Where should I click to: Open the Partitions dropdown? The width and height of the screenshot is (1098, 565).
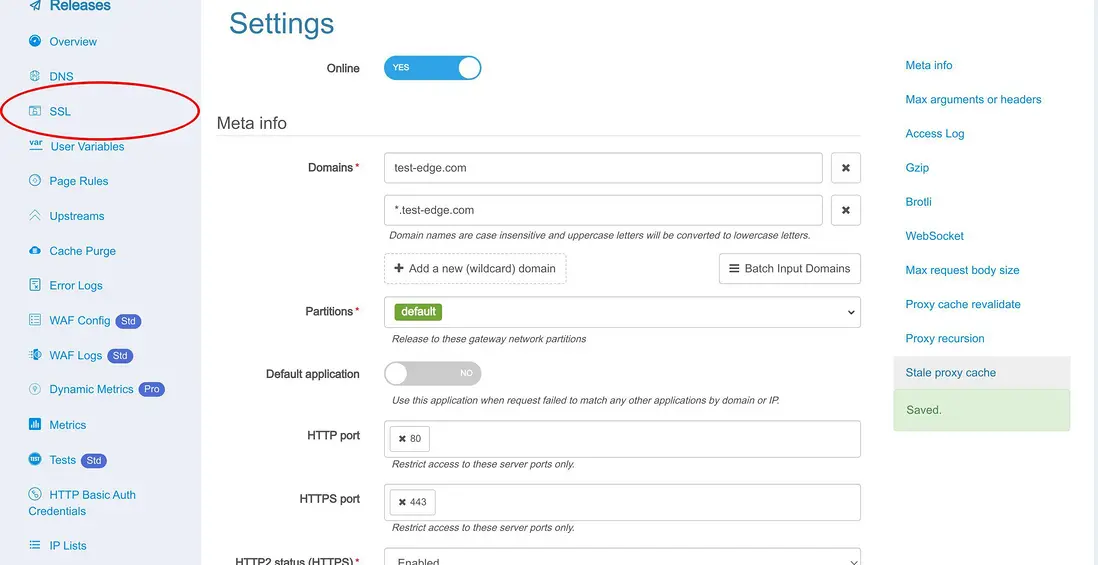(x=621, y=312)
